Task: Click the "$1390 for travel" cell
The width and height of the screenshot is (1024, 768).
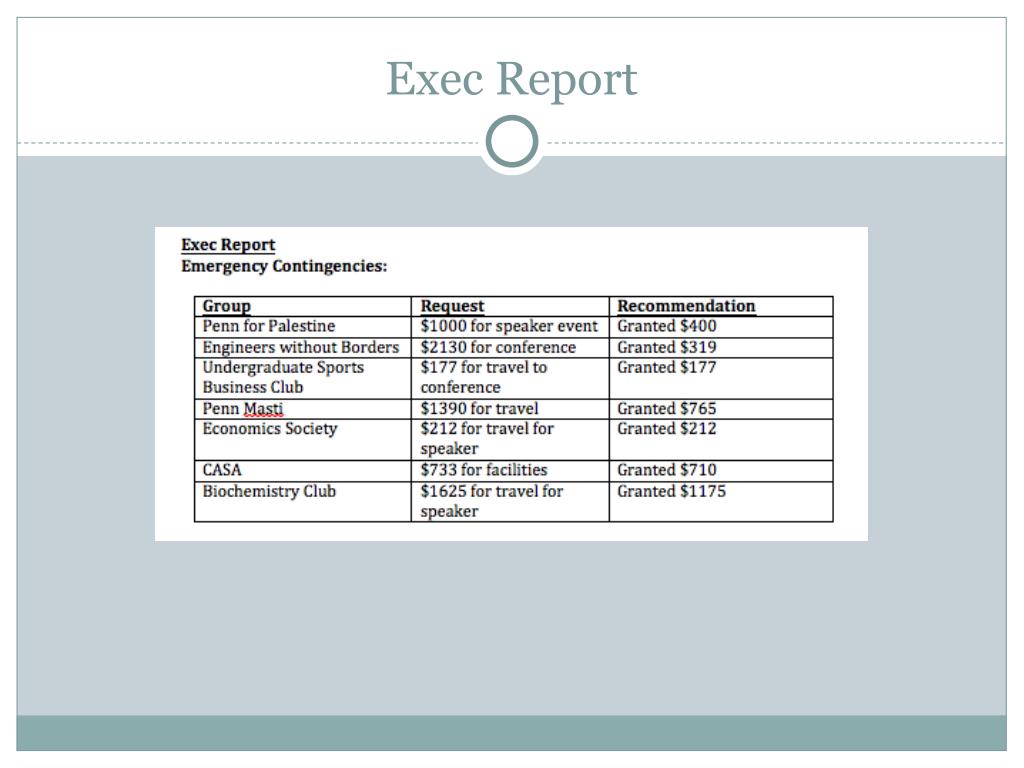Action: point(510,409)
